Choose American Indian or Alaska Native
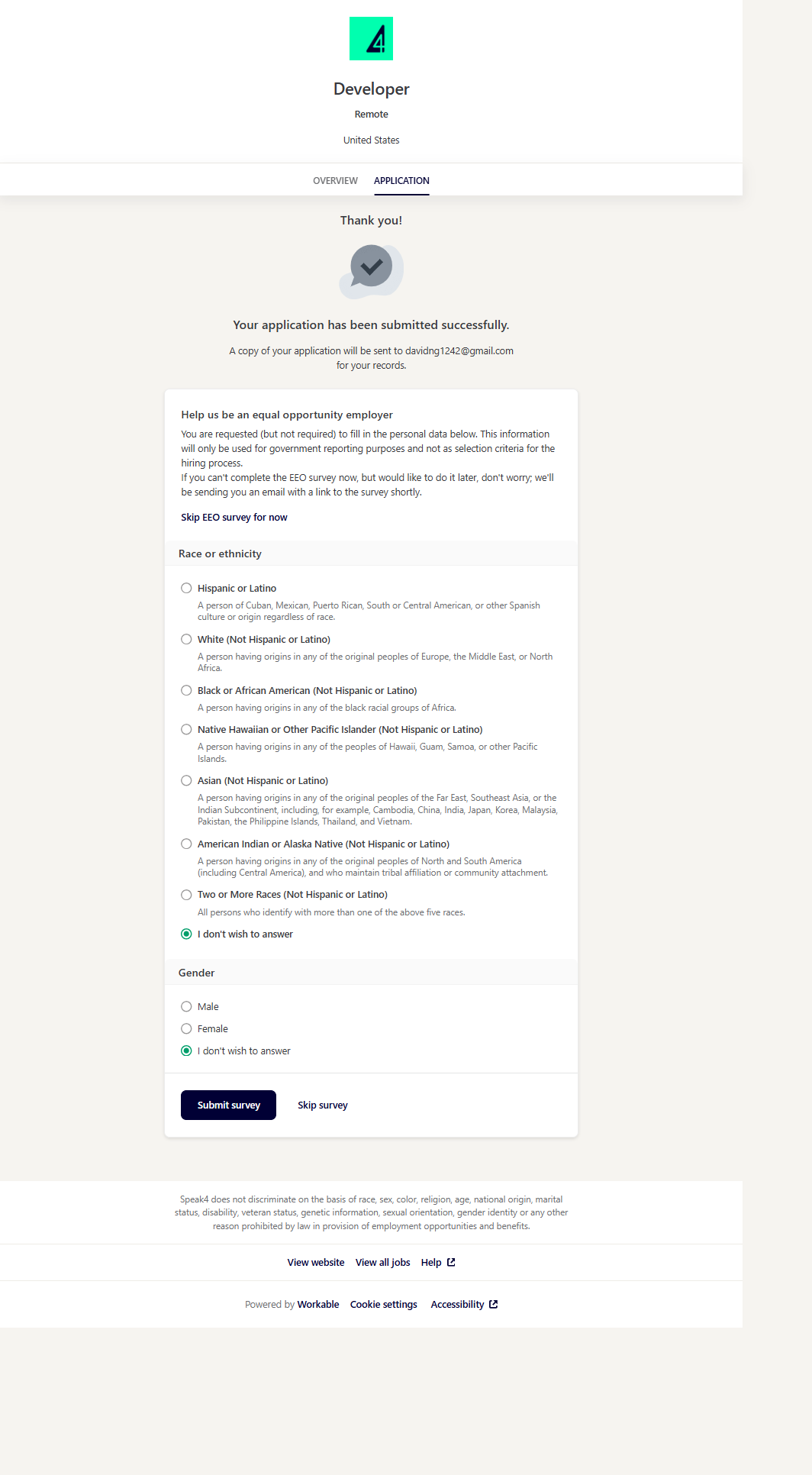 click(x=186, y=844)
